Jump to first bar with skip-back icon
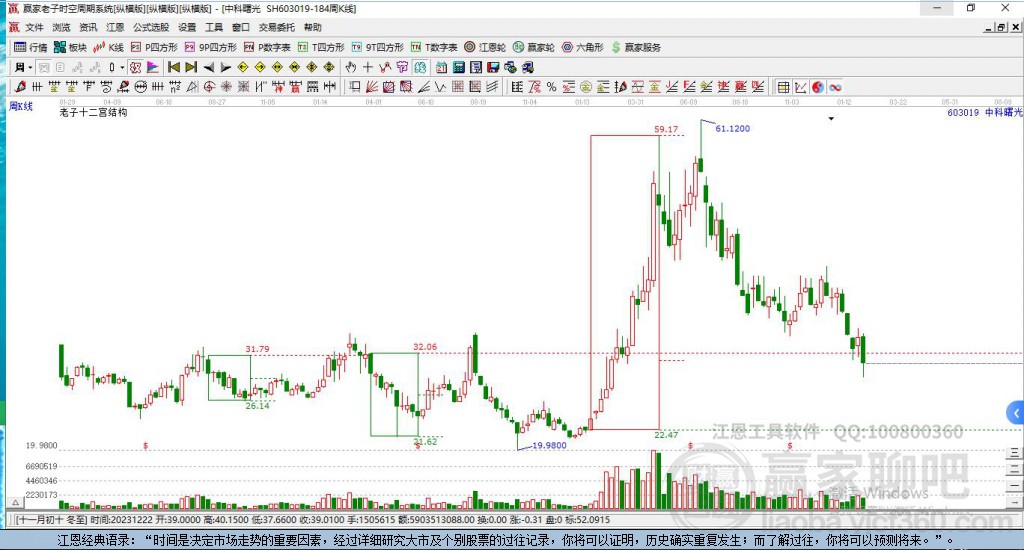Viewport: 1024px width, 550px height. pyautogui.click(x=174, y=67)
